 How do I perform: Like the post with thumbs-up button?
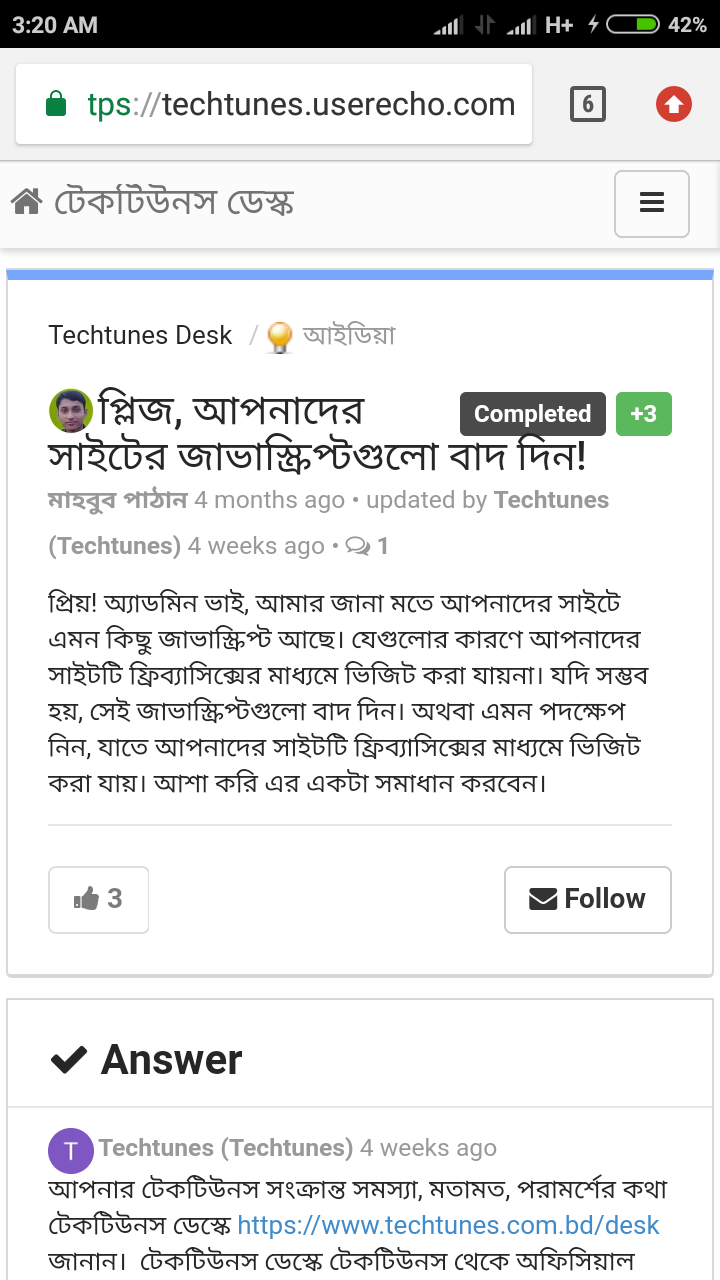coord(99,899)
